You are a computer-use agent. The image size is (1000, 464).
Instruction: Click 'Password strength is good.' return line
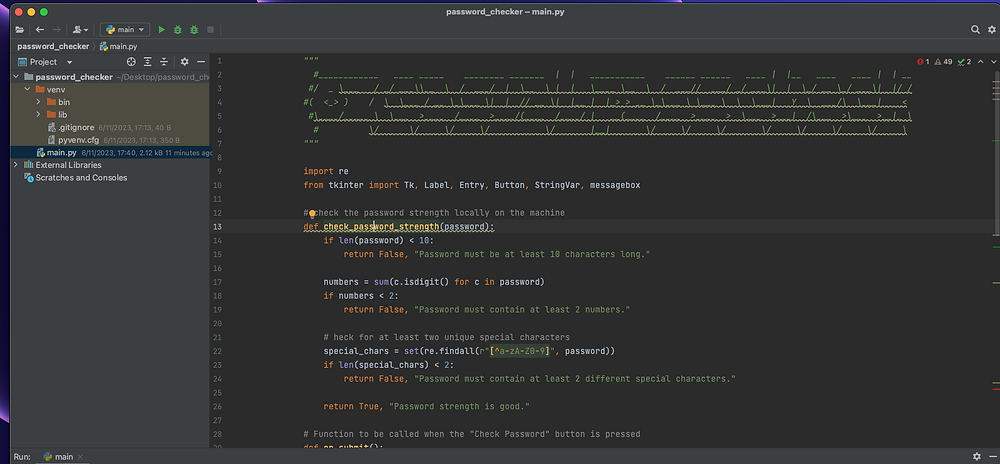click(x=427, y=407)
